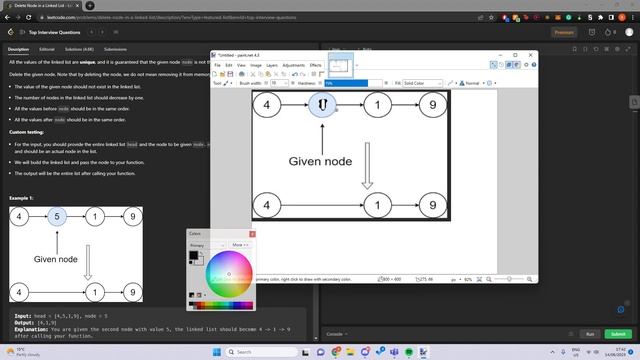Open the Image menu in paint.net

pyautogui.click(x=256, y=65)
